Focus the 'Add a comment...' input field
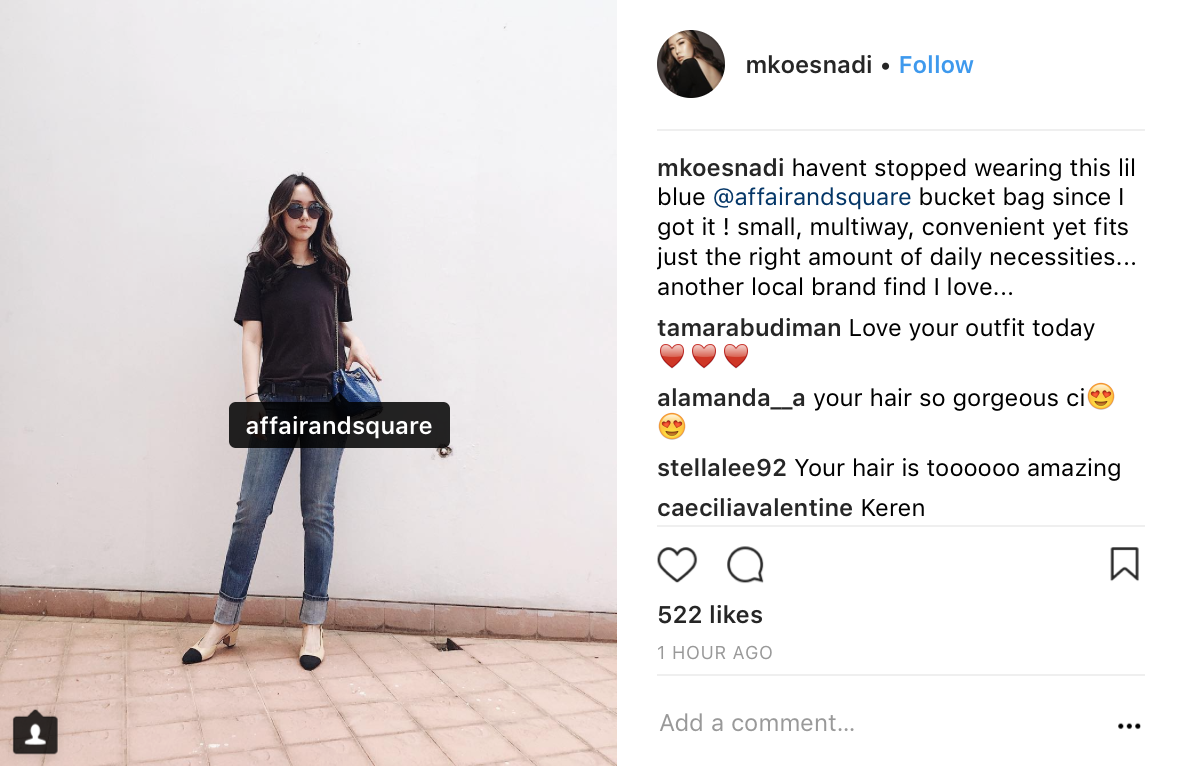This screenshot has height=766, width=1182. pyautogui.click(x=882, y=723)
